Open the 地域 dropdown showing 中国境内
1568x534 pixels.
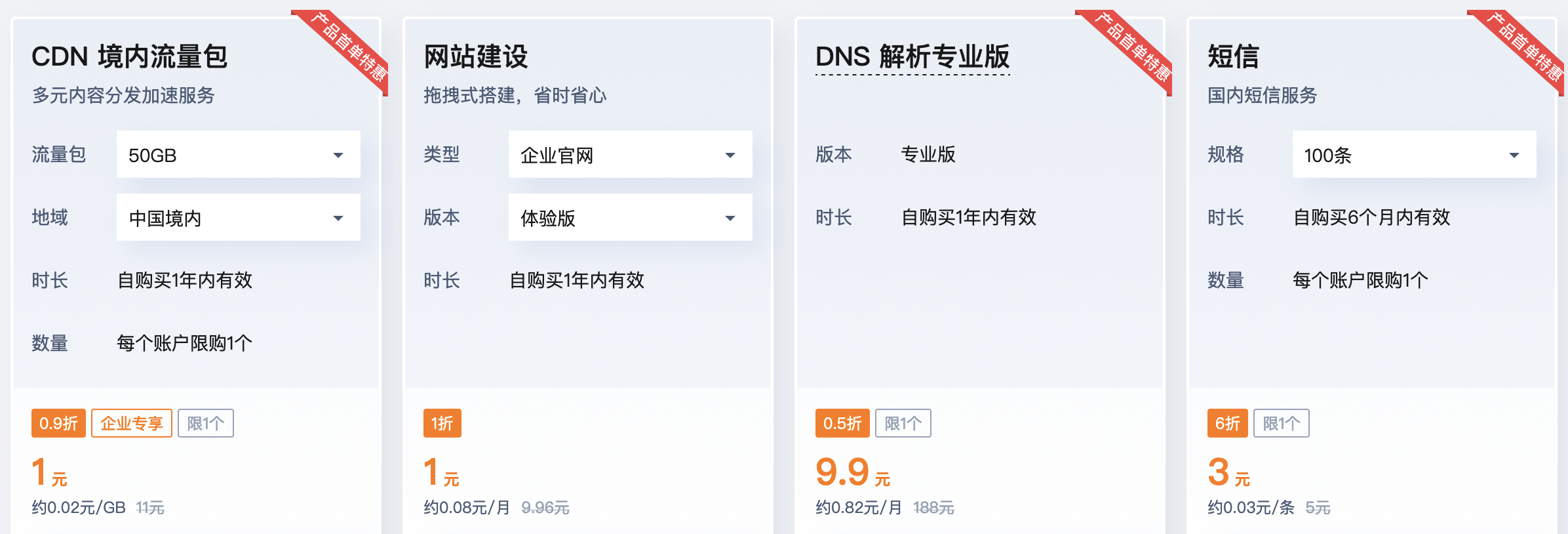pyautogui.click(x=238, y=217)
